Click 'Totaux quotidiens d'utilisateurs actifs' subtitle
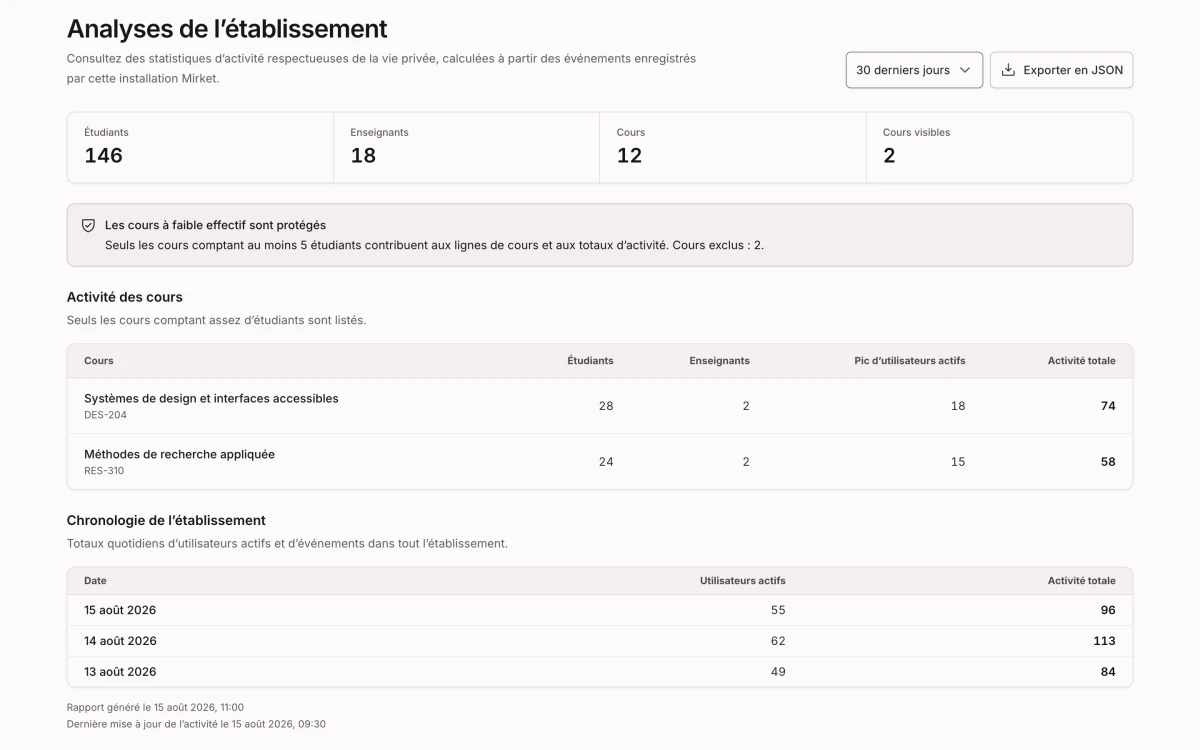This screenshot has width=1200, height=750. coord(287,543)
